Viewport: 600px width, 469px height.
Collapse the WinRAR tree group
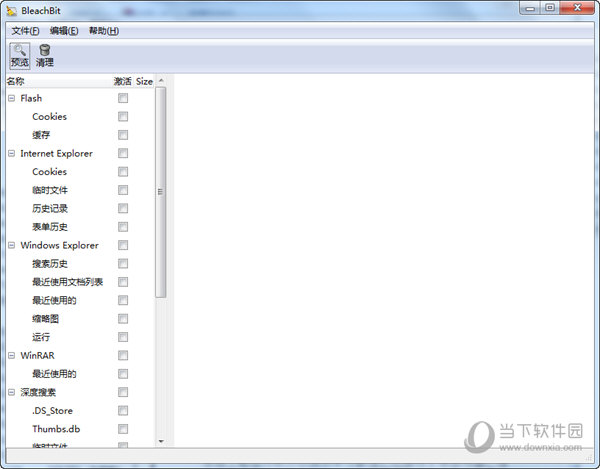pyautogui.click(x=11, y=355)
